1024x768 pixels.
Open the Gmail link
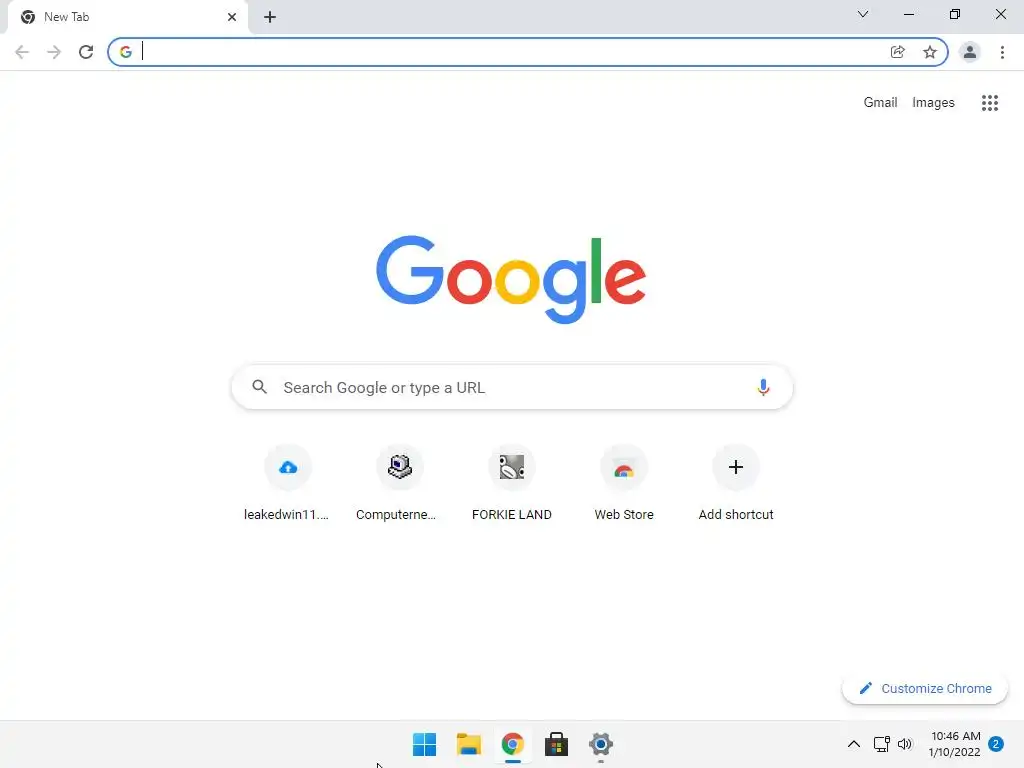(880, 103)
